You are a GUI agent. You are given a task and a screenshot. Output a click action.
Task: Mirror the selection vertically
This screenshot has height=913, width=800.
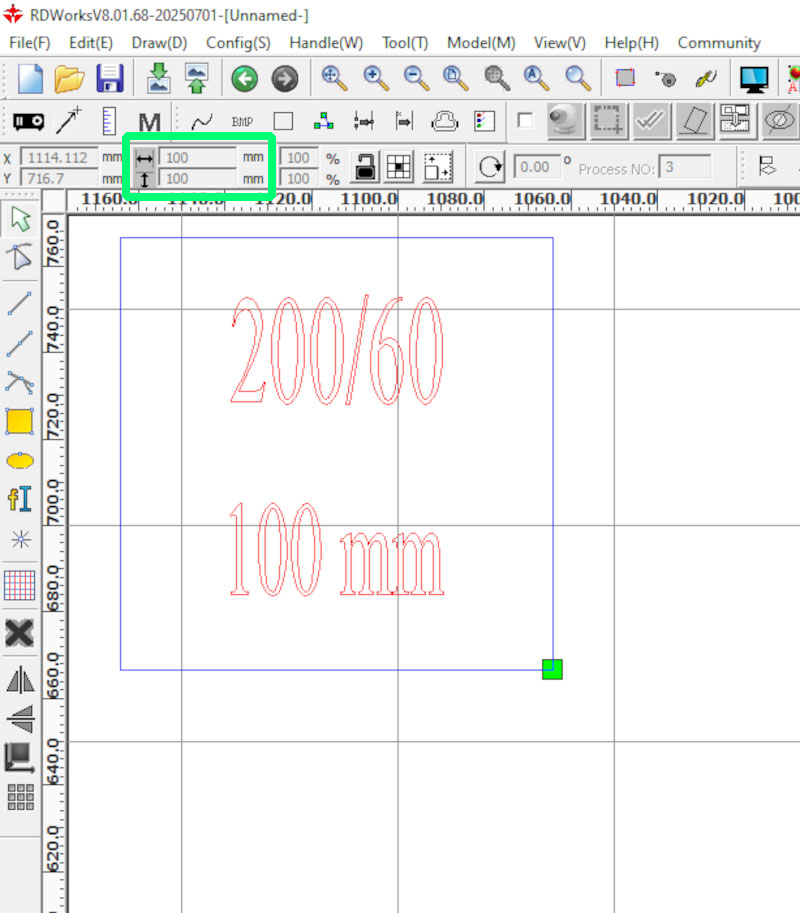[x=21, y=718]
